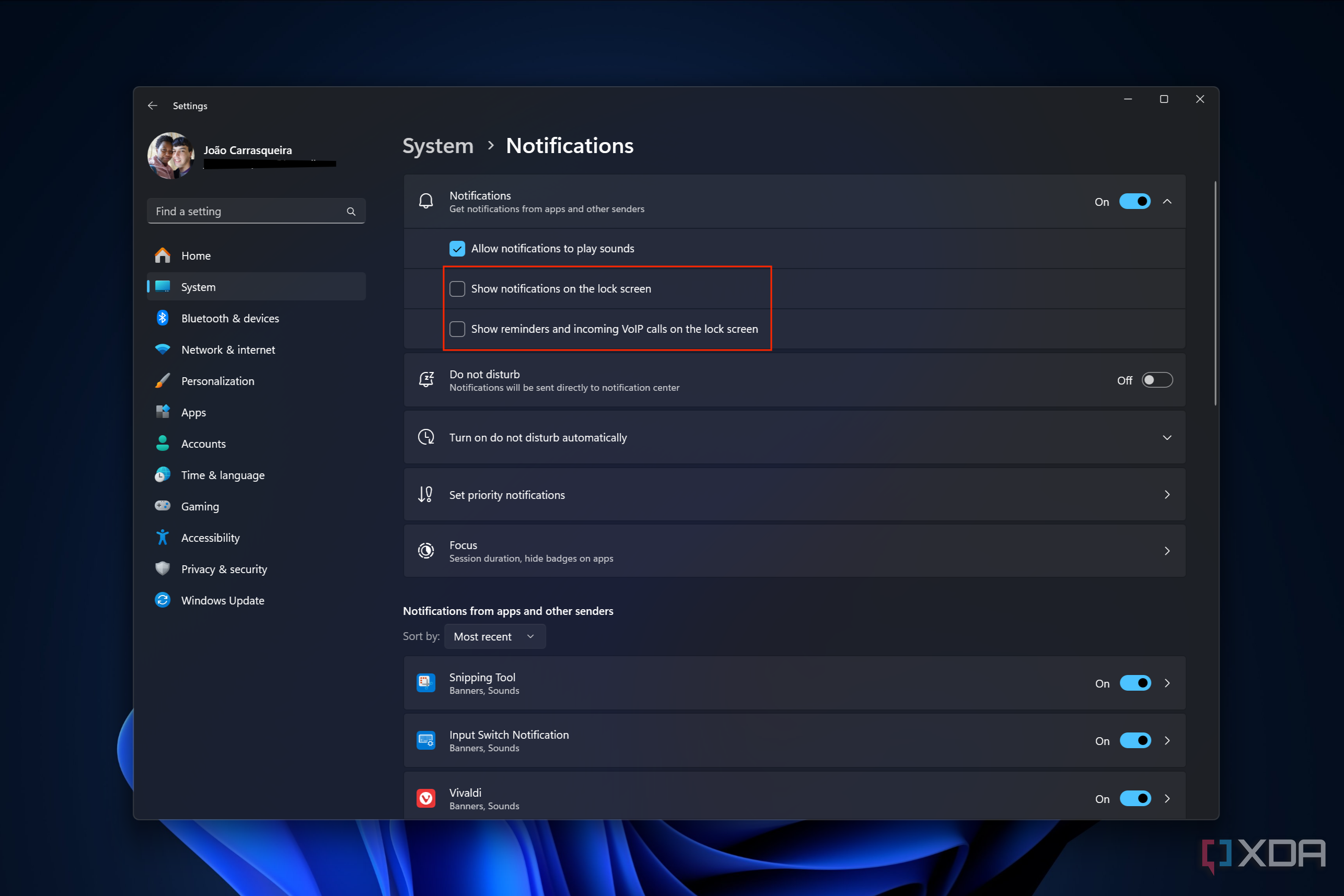Click System in the breadcrumb
The width and height of the screenshot is (1344, 896).
click(x=438, y=146)
